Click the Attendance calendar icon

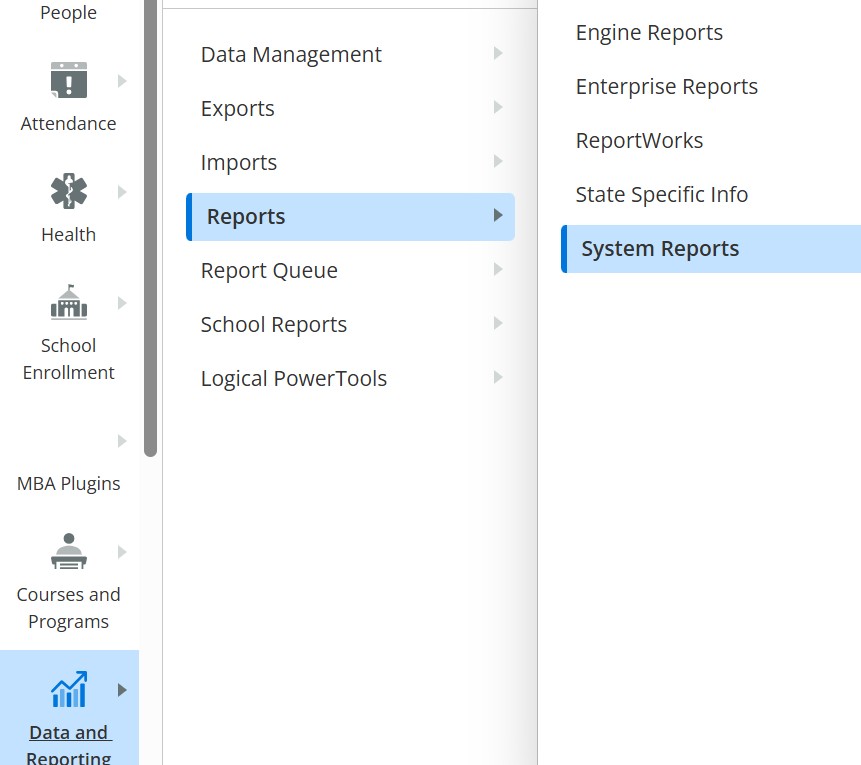pos(68,81)
